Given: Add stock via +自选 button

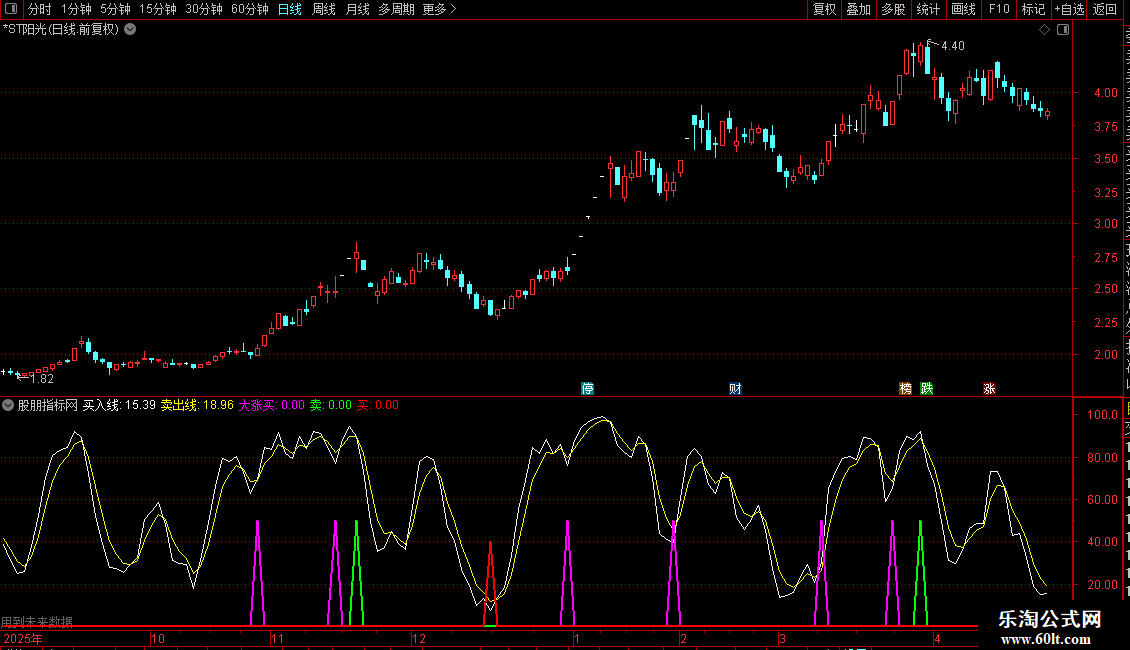Looking at the screenshot, I should 1069,9.
